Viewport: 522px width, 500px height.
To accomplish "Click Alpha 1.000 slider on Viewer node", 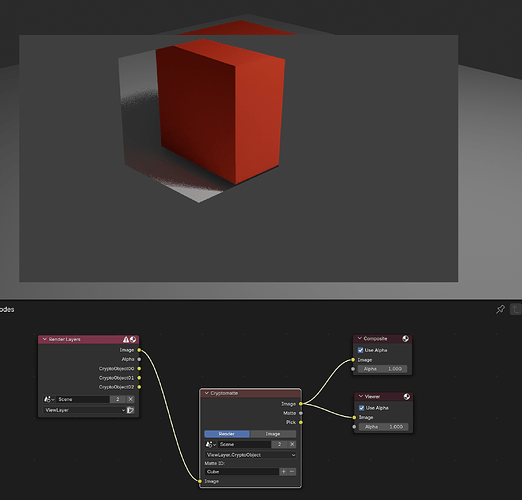I will [x=384, y=427].
